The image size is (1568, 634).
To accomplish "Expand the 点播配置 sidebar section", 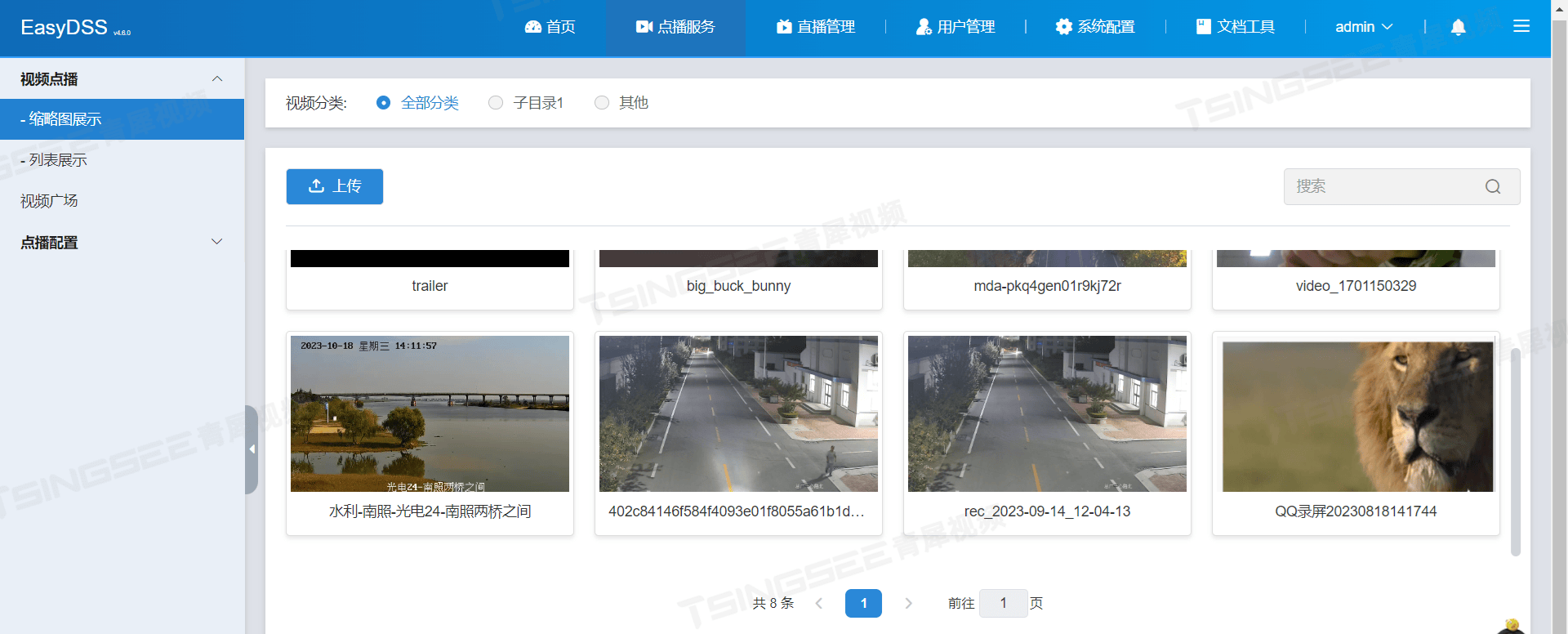I will [x=216, y=242].
